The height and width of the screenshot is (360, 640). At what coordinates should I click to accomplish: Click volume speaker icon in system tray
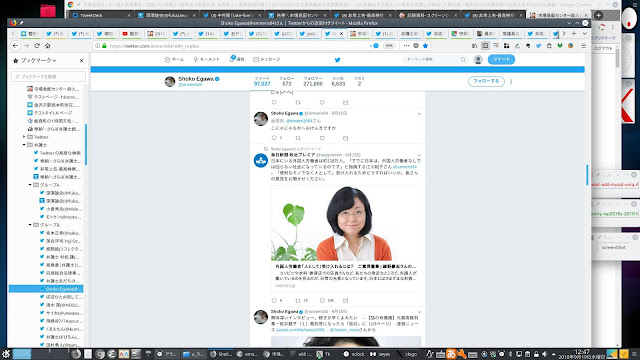[545, 354]
